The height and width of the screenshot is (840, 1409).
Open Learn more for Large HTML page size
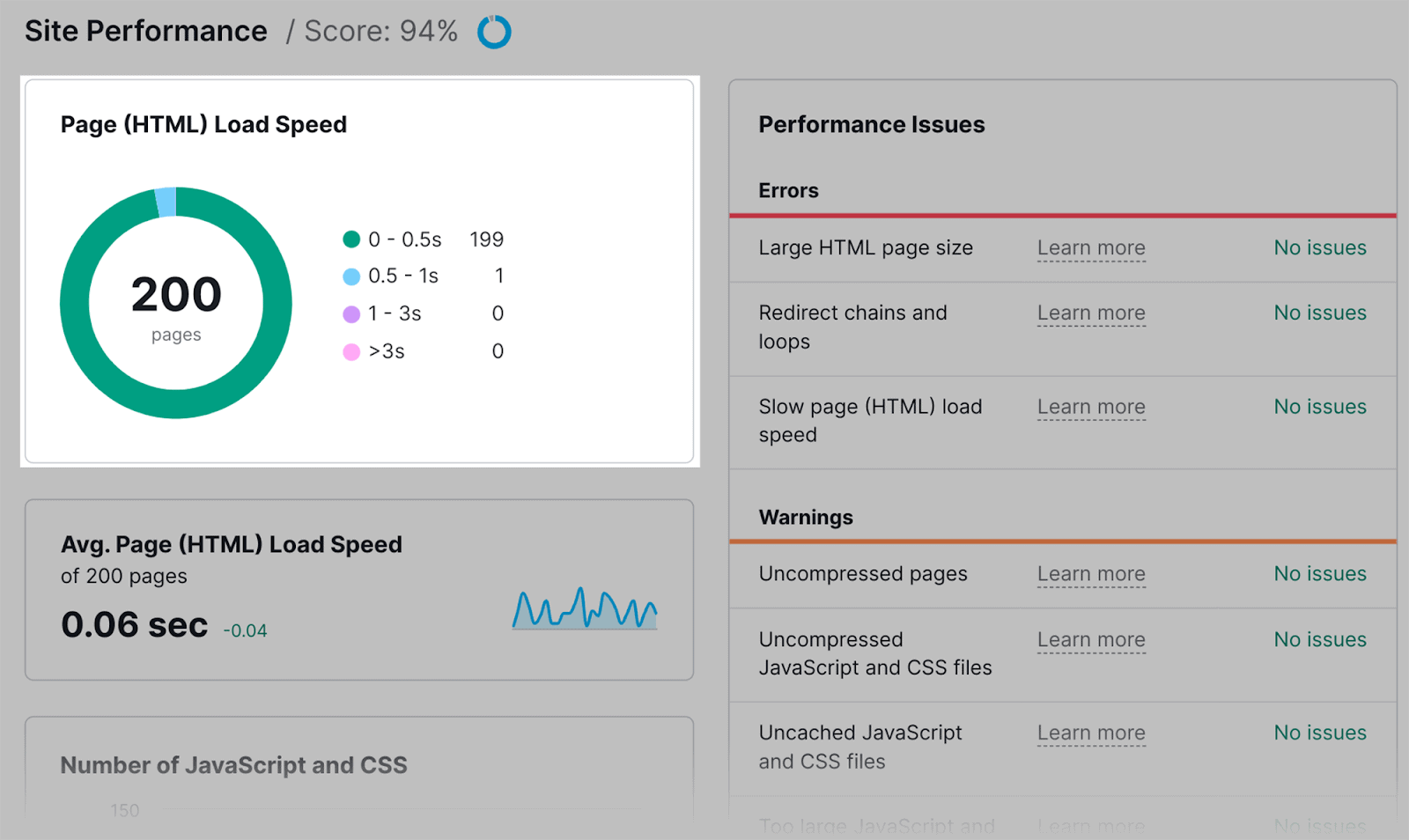tap(1090, 248)
